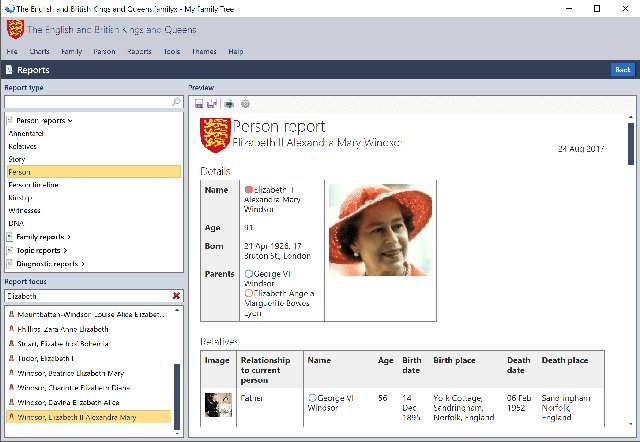
Task: Select Phillips, Zara Anne Elizabeth in list
Action: (x=89, y=329)
